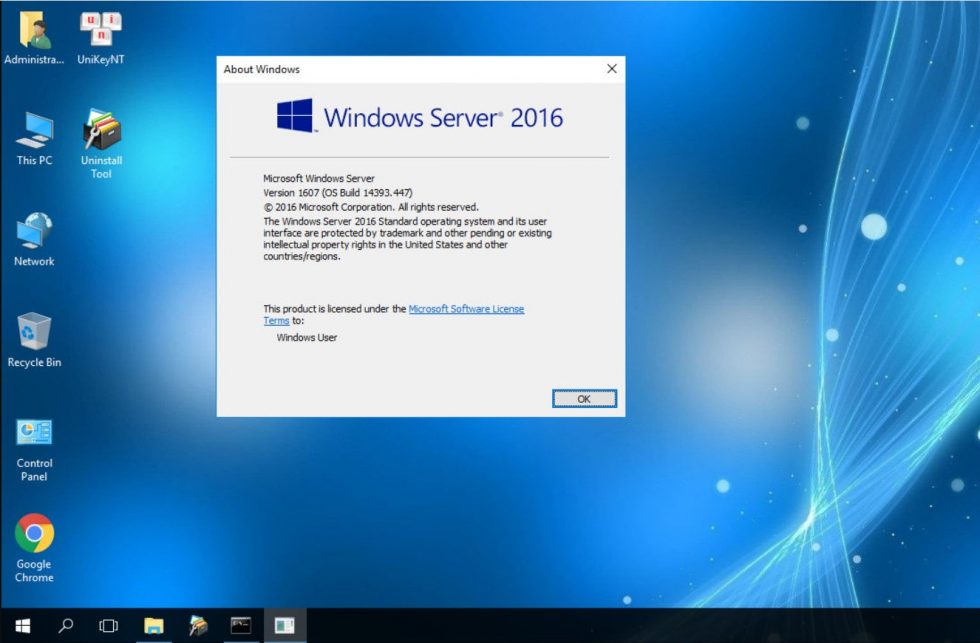Click OK in the About Windows dialog
Screen dimensions: 980x643
point(584,399)
